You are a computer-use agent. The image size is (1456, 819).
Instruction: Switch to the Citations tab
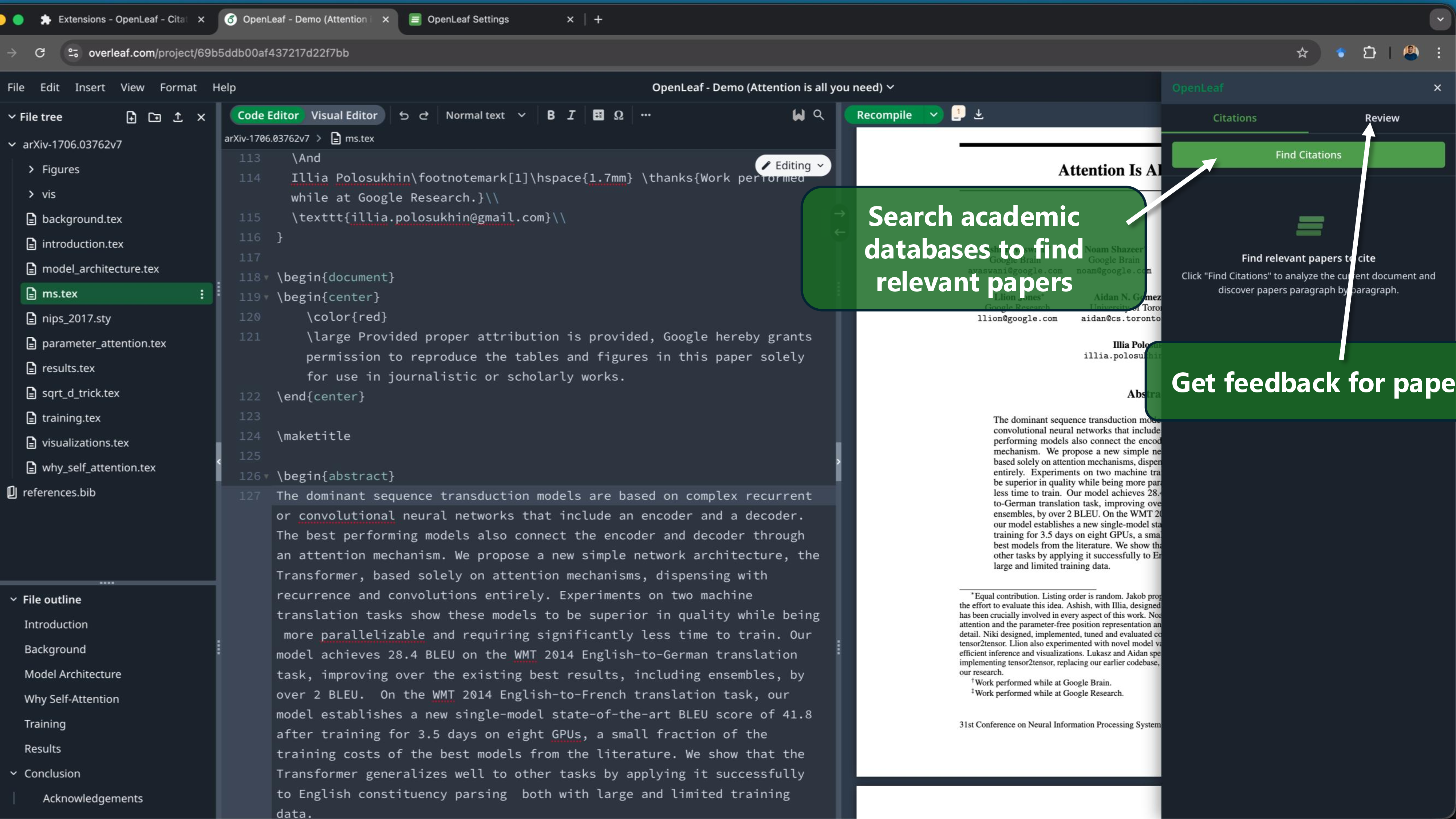tap(1234, 118)
